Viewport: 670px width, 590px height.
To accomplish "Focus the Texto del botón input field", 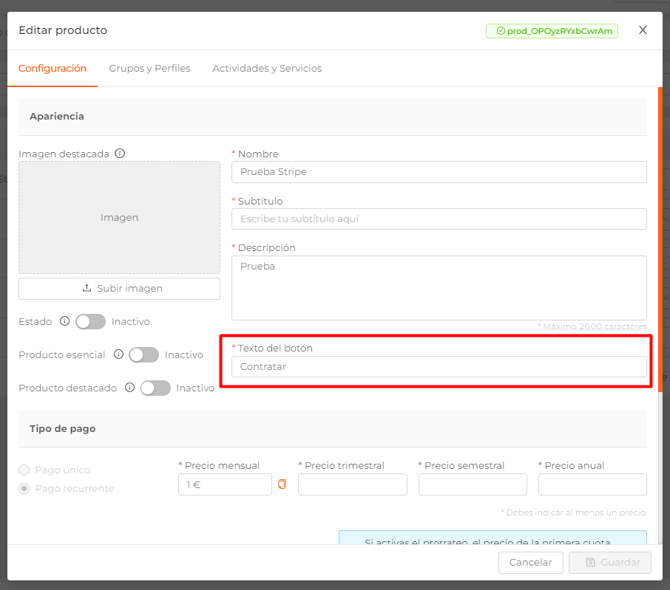I will point(439,367).
